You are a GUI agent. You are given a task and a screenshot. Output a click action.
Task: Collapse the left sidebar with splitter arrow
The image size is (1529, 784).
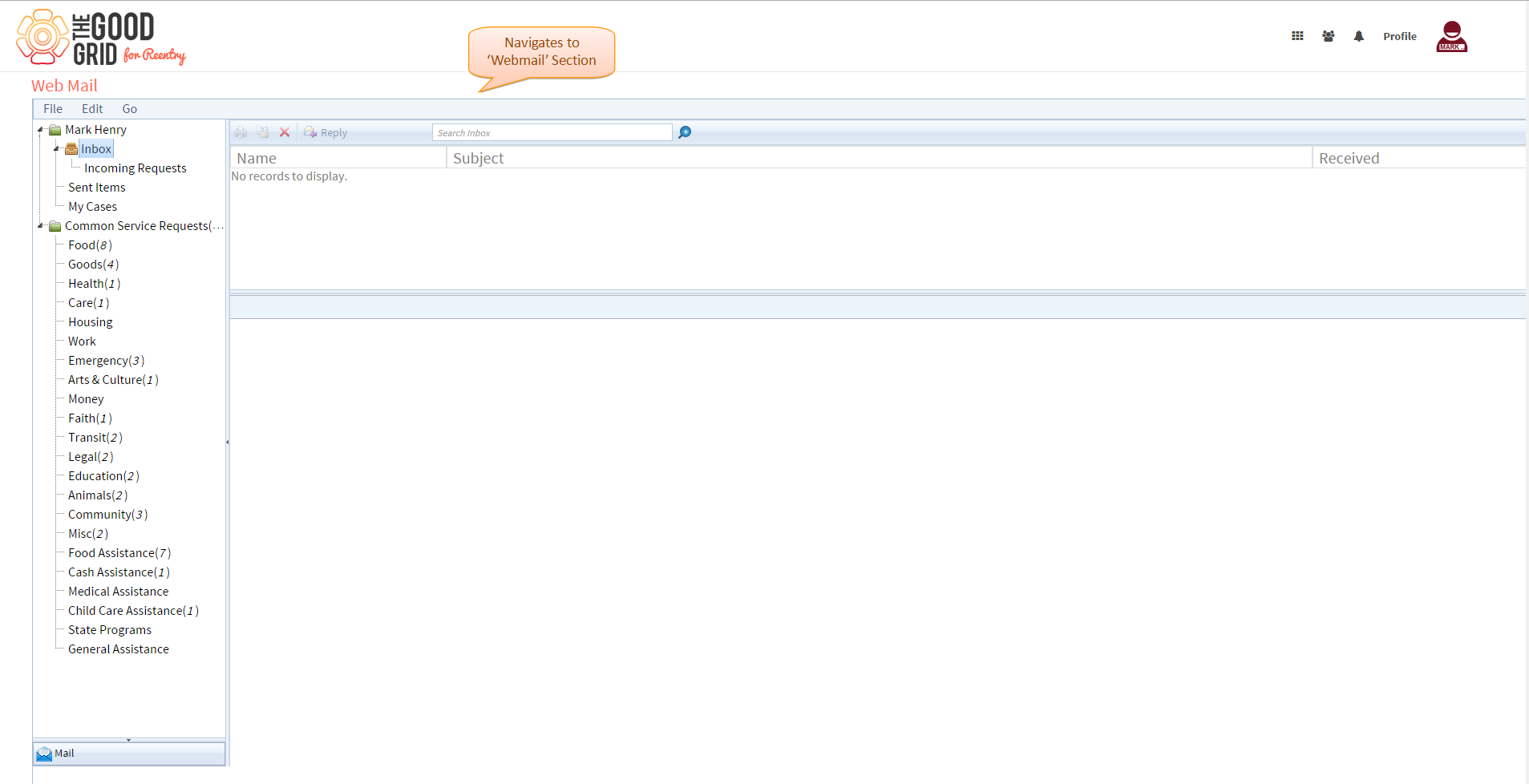(228, 442)
